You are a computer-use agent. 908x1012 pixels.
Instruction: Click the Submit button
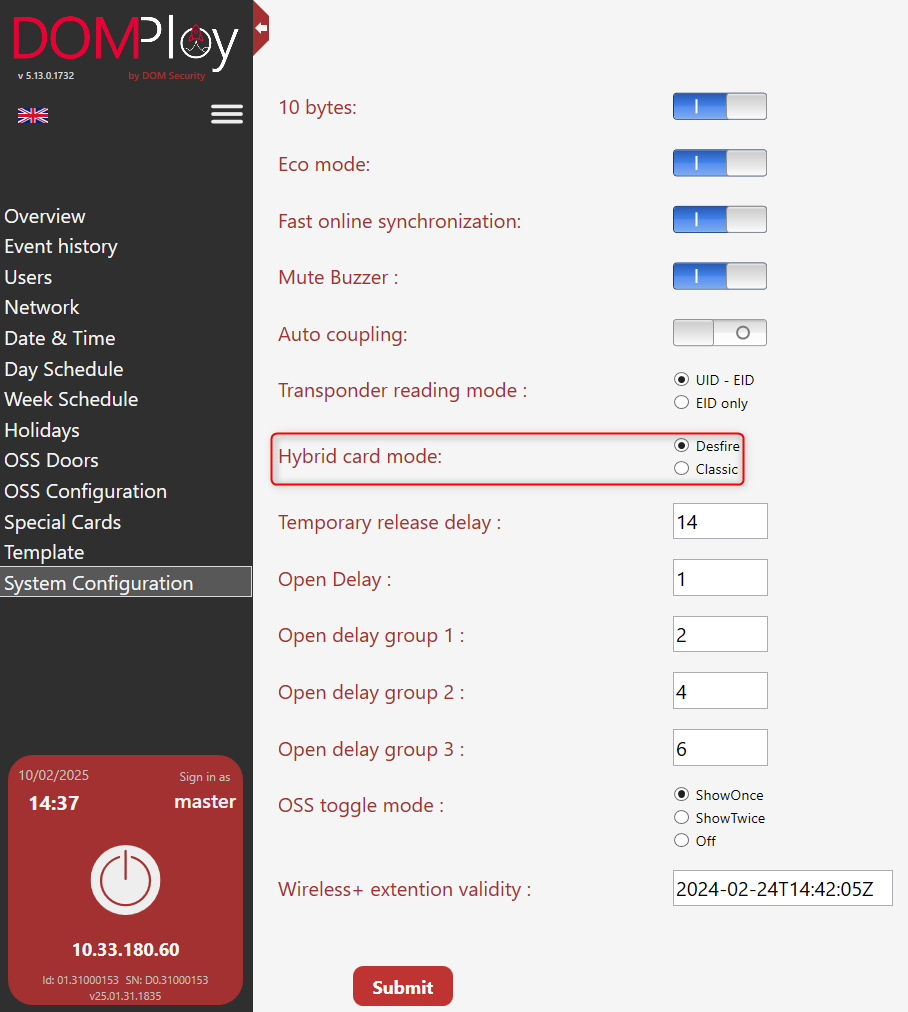tap(403, 987)
